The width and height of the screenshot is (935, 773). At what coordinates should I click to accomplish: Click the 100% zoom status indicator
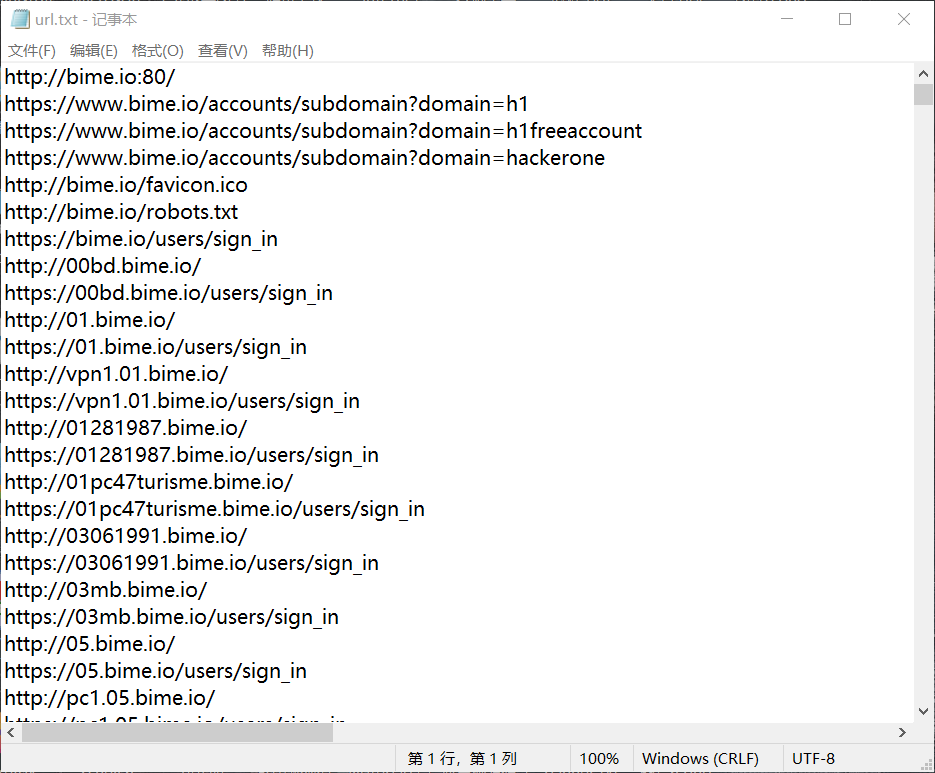coord(599,759)
